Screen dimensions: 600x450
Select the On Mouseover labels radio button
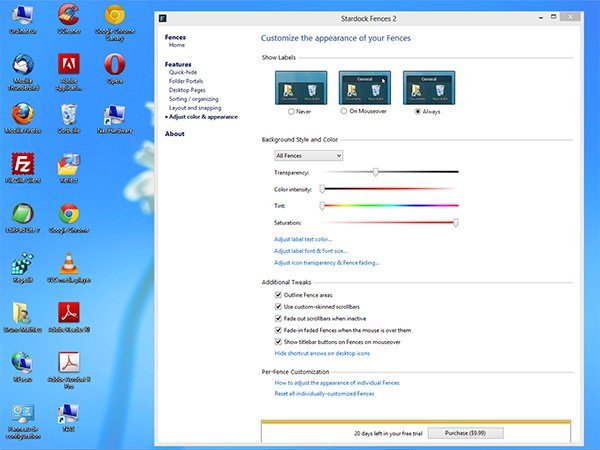(344, 111)
